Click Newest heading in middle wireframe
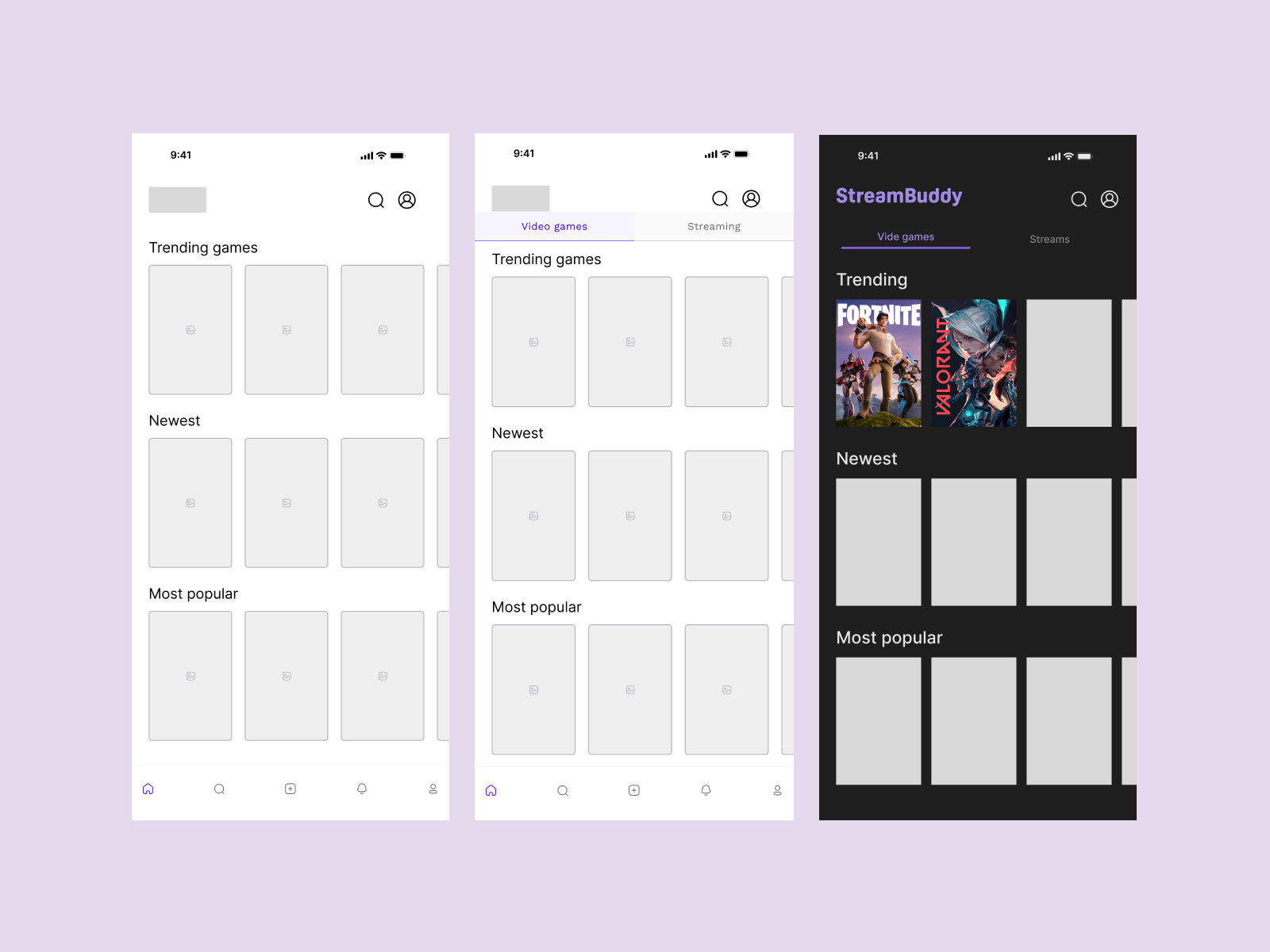This screenshot has height=952, width=1270. (518, 433)
